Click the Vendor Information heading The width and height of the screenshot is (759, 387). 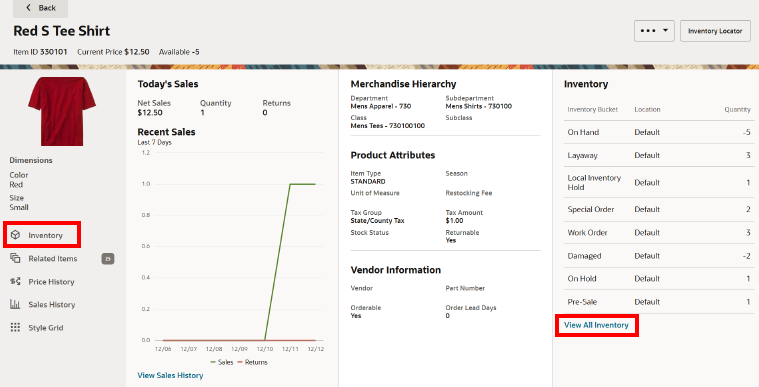tap(395, 270)
